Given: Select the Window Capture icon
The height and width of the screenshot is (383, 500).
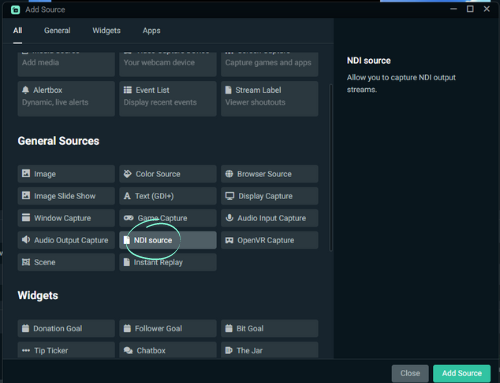Looking at the screenshot, I should (26, 217).
